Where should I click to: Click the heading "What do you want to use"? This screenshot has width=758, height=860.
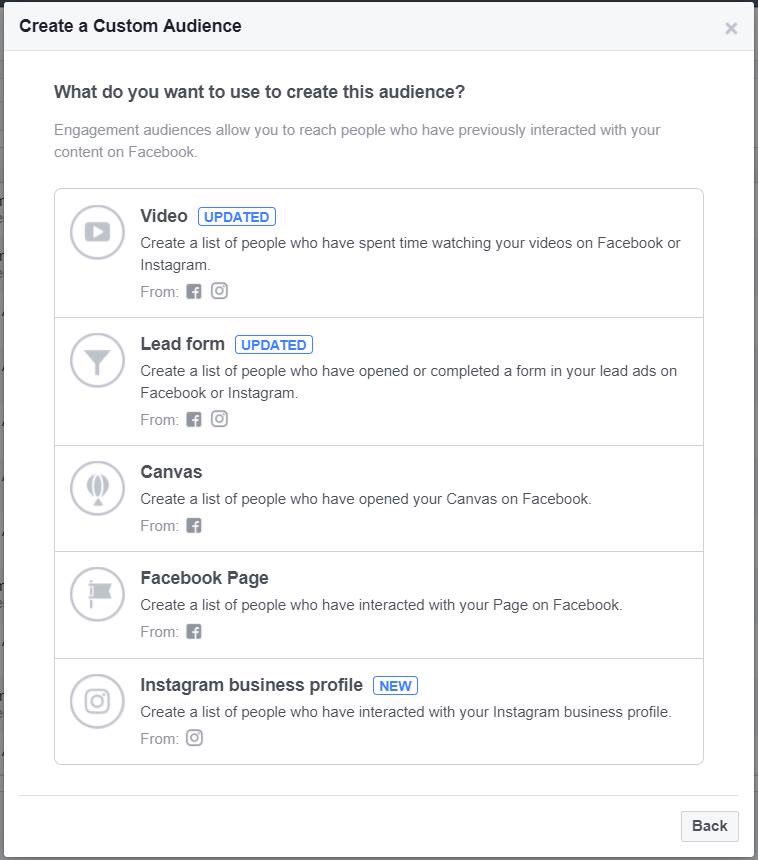[259, 92]
